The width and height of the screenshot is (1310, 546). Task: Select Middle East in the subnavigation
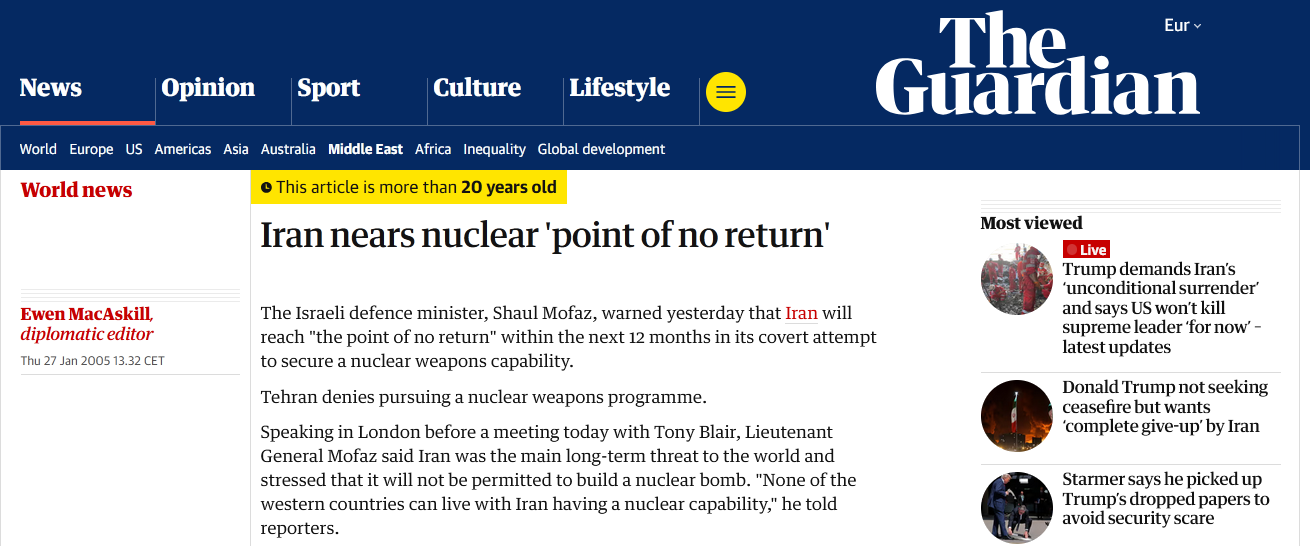[x=365, y=149]
